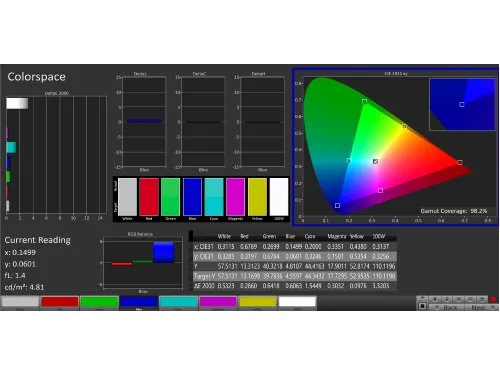500x375 pixels.
Task: Select the magenta patch in bottom color strip
Action: pos(218,302)
